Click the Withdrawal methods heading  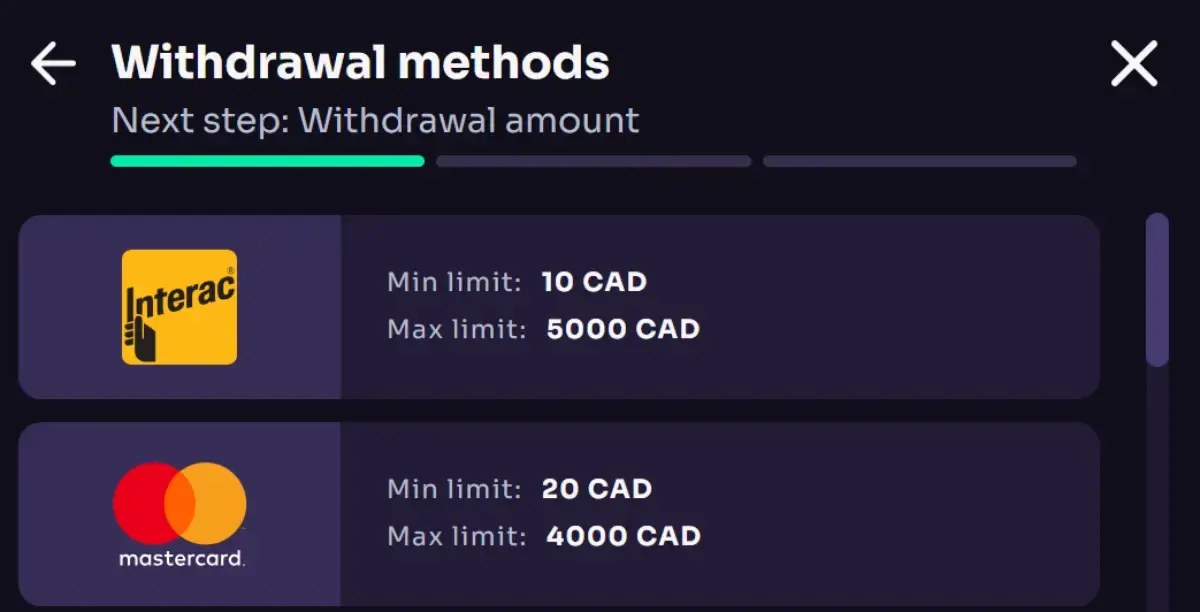pos(360,63)
